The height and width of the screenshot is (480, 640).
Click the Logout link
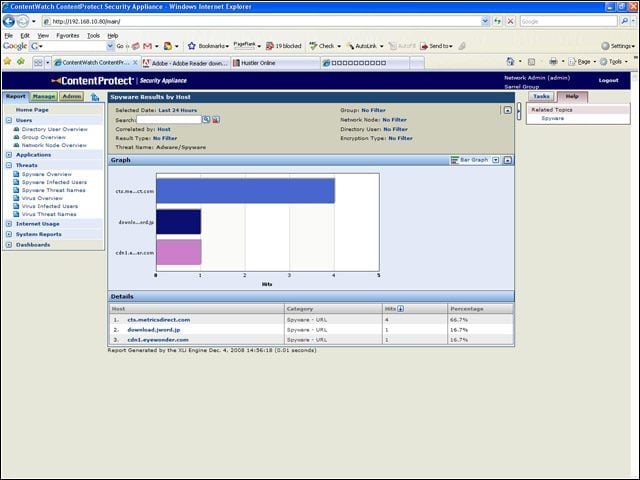click(x=609, y=80)
